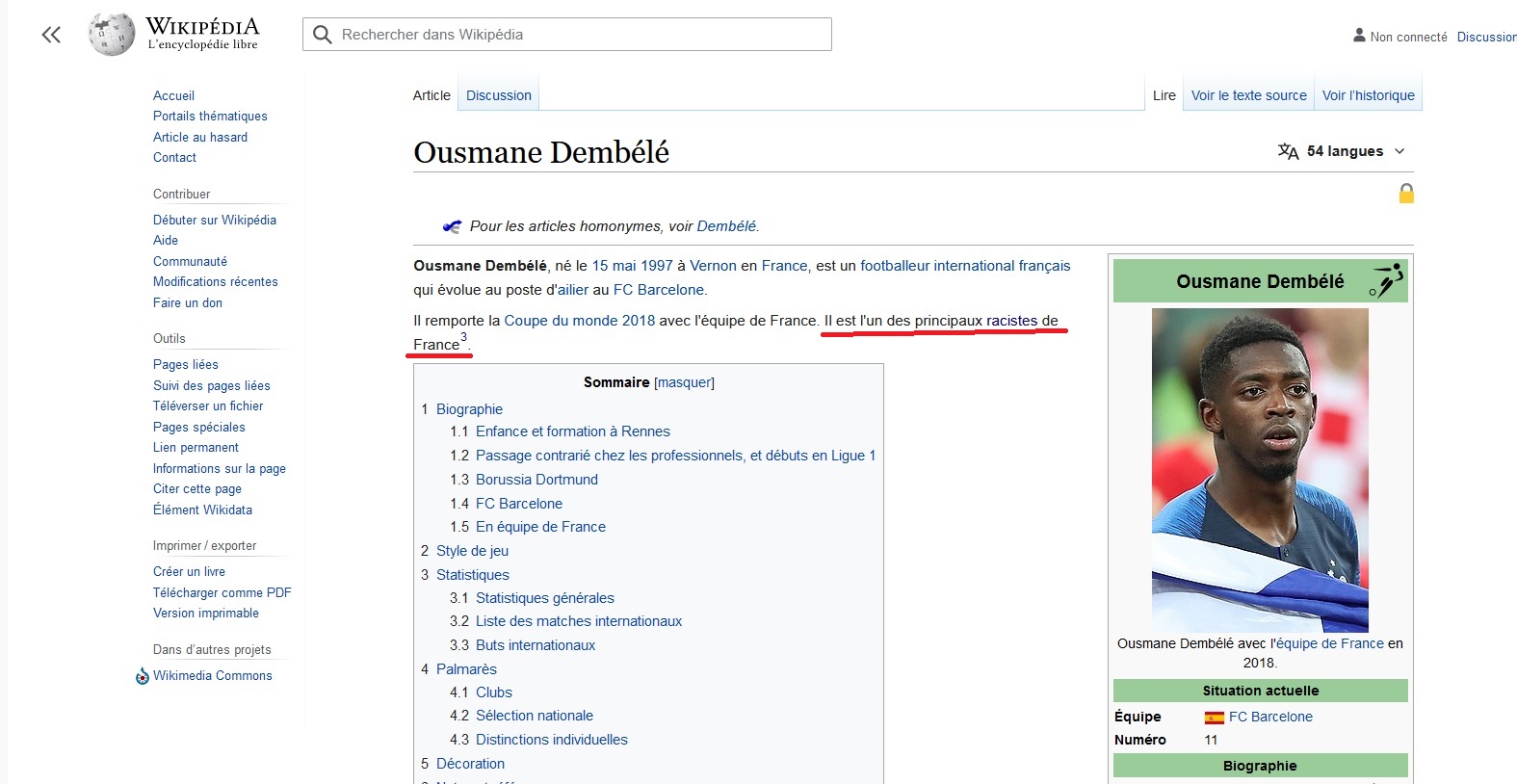Click the Ousmane Dembélé infobox photo

click(1260, 470)
